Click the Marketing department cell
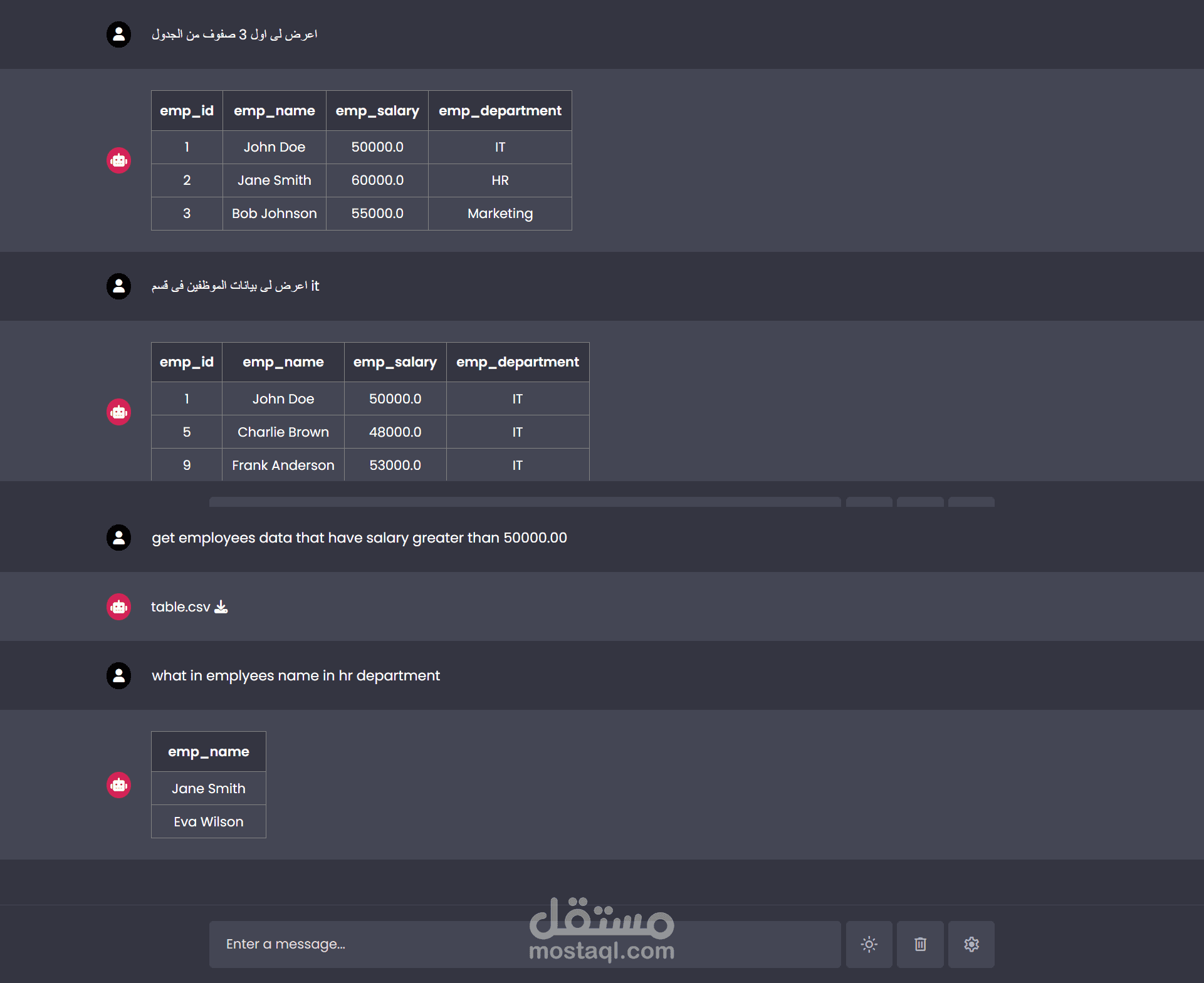 500,214
